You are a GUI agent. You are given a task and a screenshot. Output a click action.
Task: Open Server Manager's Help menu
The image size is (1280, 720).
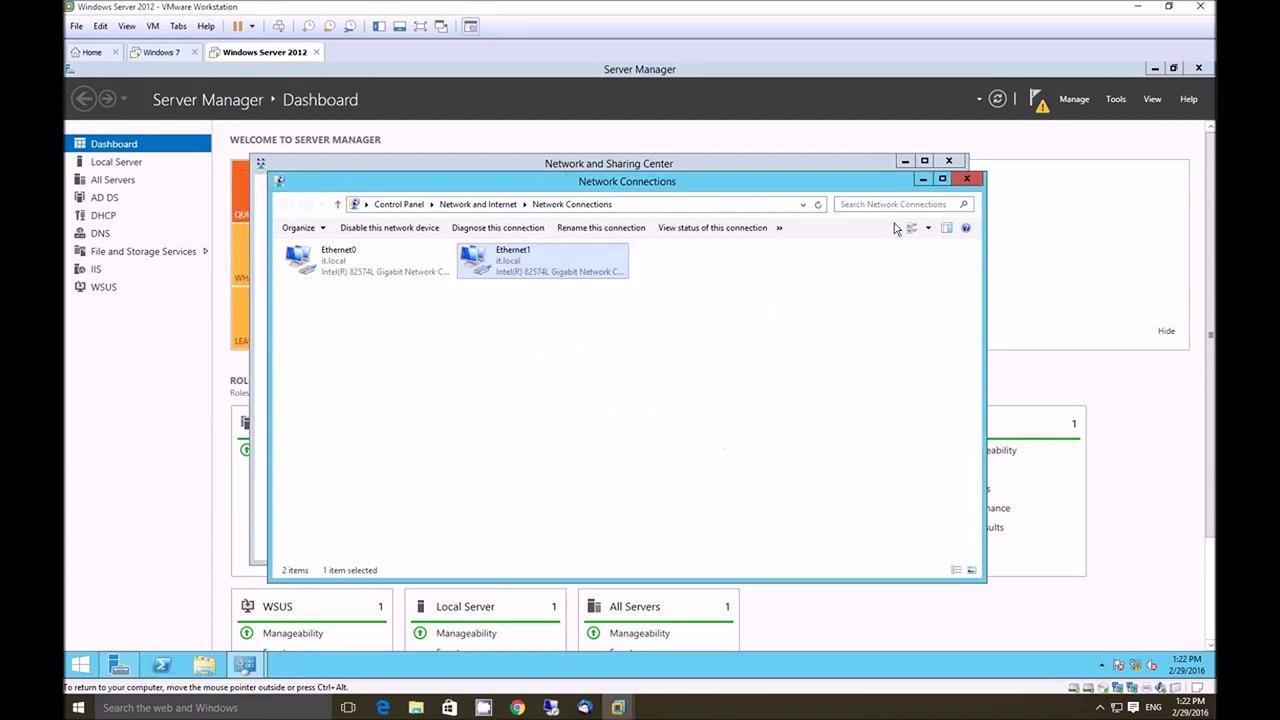pos(1189,99)
